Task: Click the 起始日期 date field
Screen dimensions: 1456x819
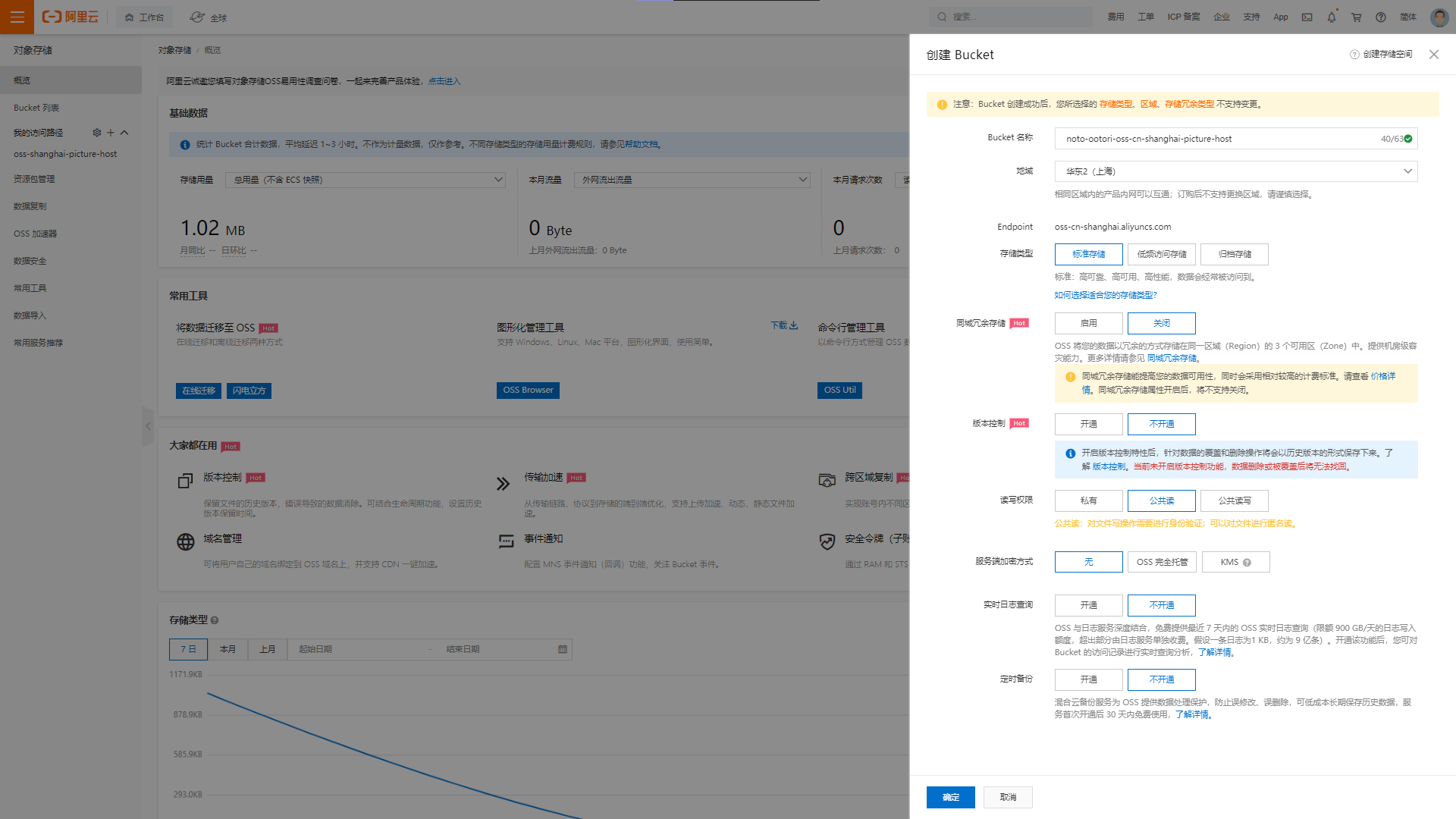Action: pos(356,649)
